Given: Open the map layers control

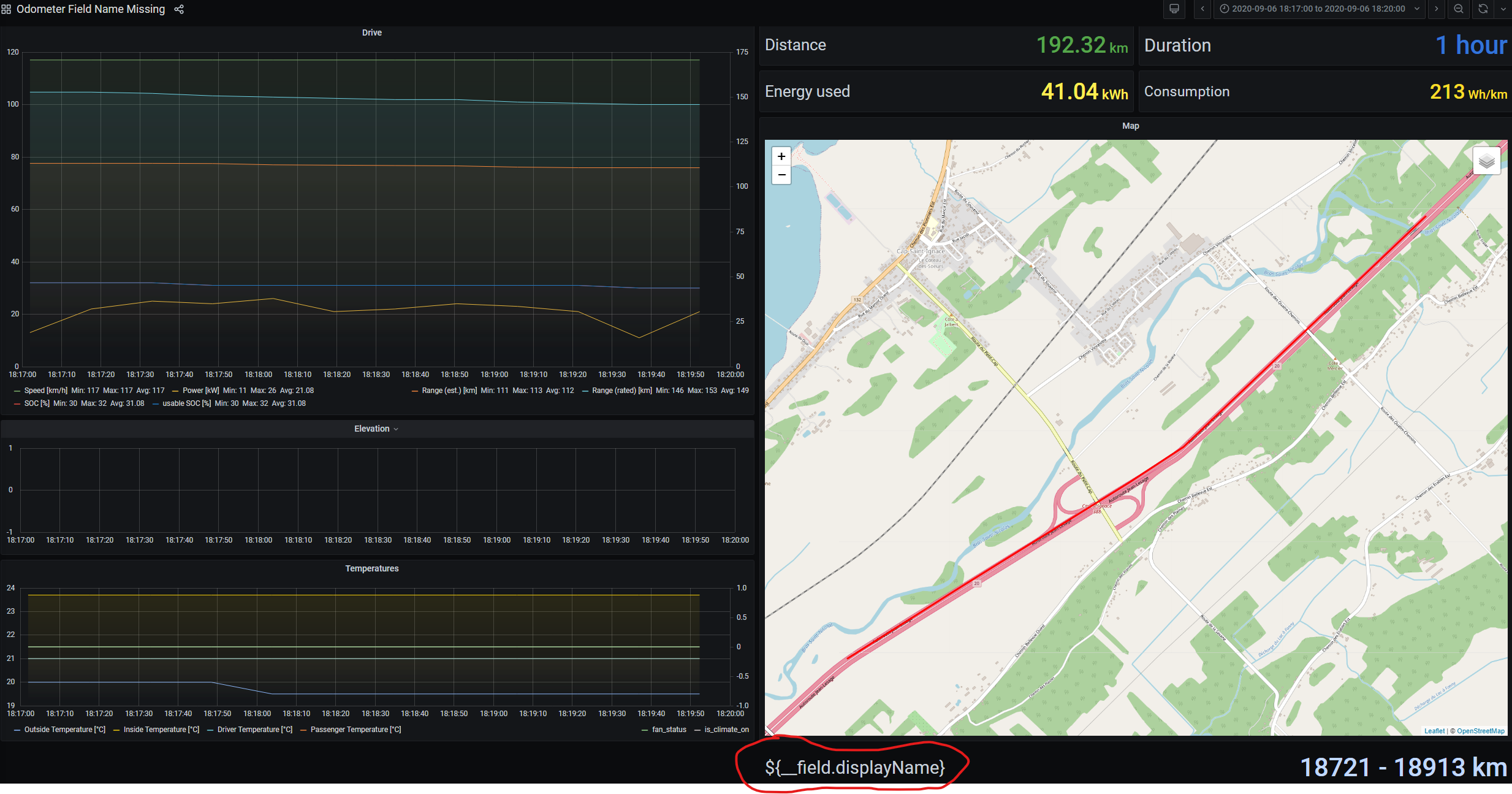Looking at the screenshot, I should tap(1486, 161).
